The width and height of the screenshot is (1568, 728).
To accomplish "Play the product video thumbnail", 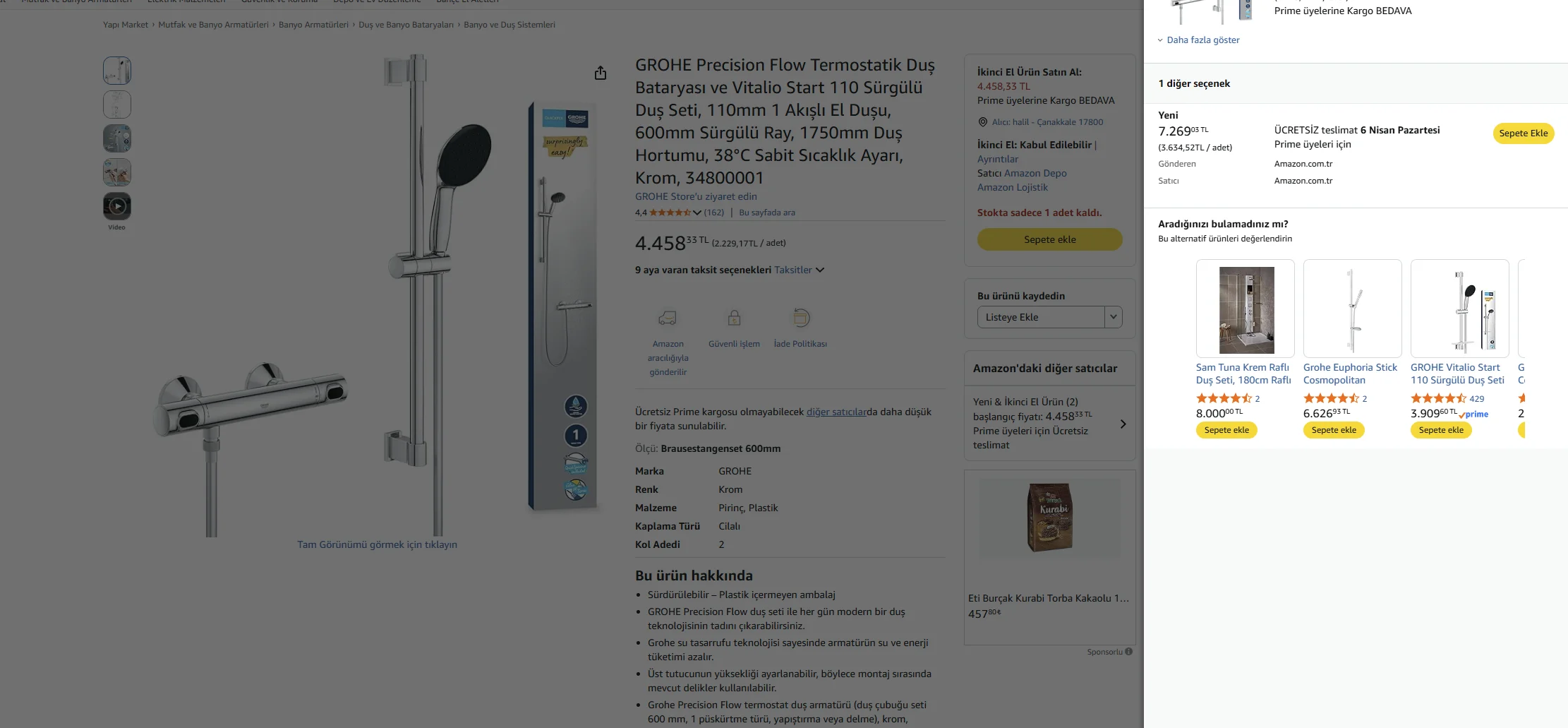I will coord(117,206).
